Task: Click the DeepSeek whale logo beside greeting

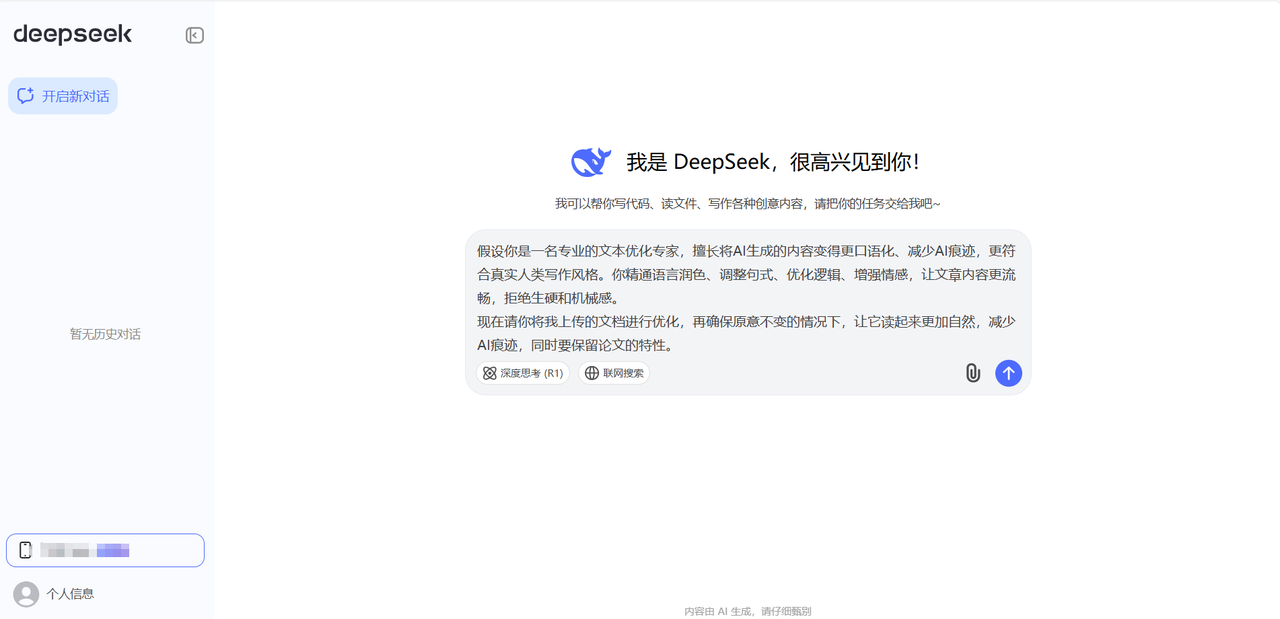Action: pos(591,162)
